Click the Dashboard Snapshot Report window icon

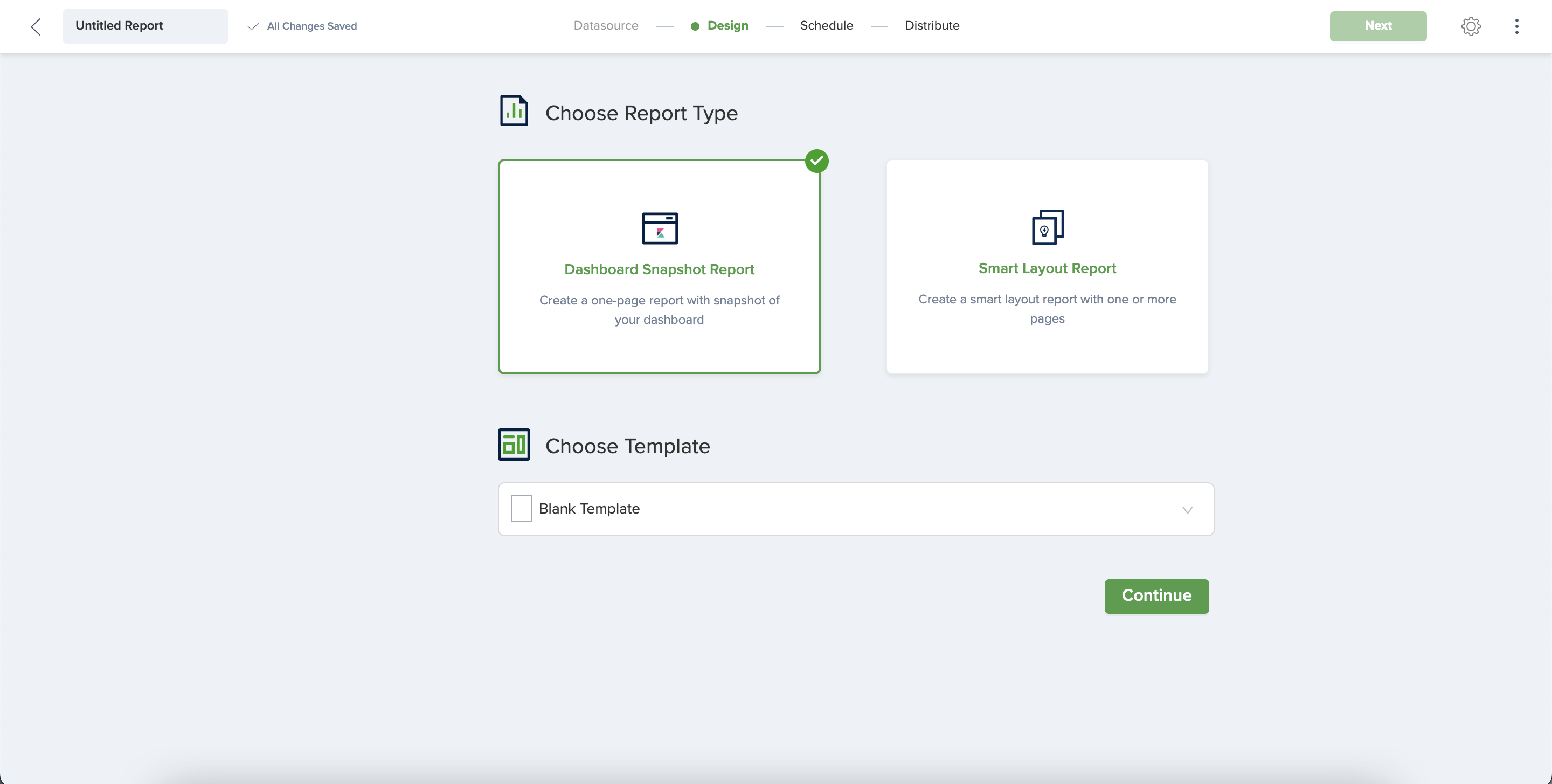(x=660, y=228)
